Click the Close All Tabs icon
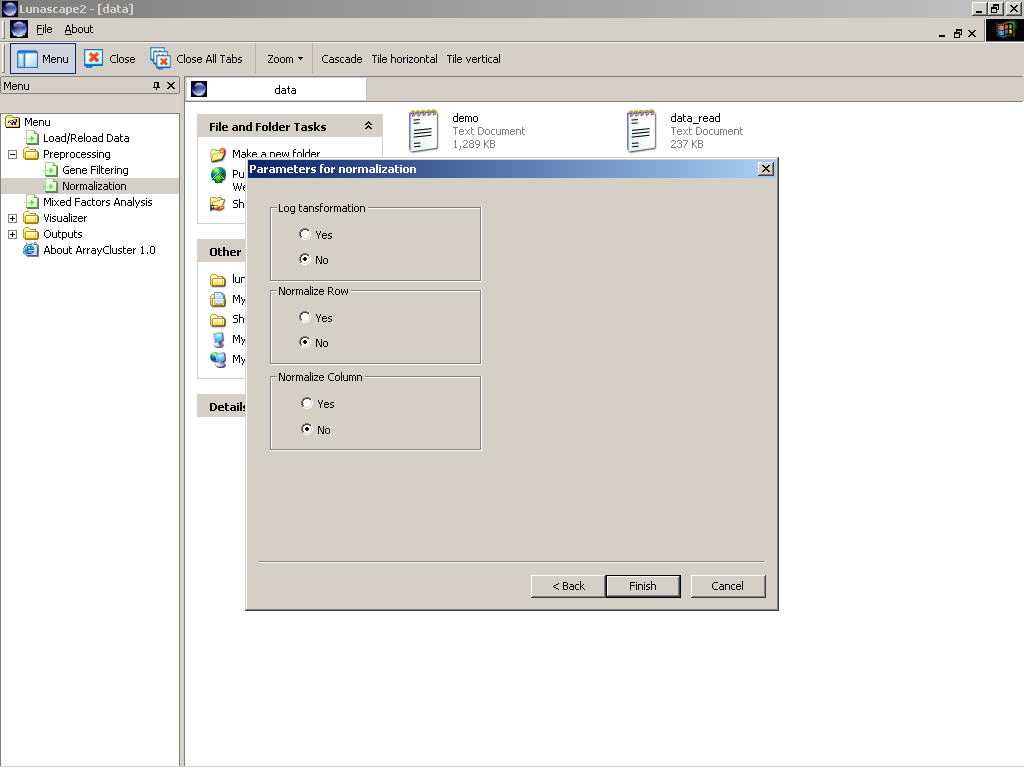 tap(160, 59)
